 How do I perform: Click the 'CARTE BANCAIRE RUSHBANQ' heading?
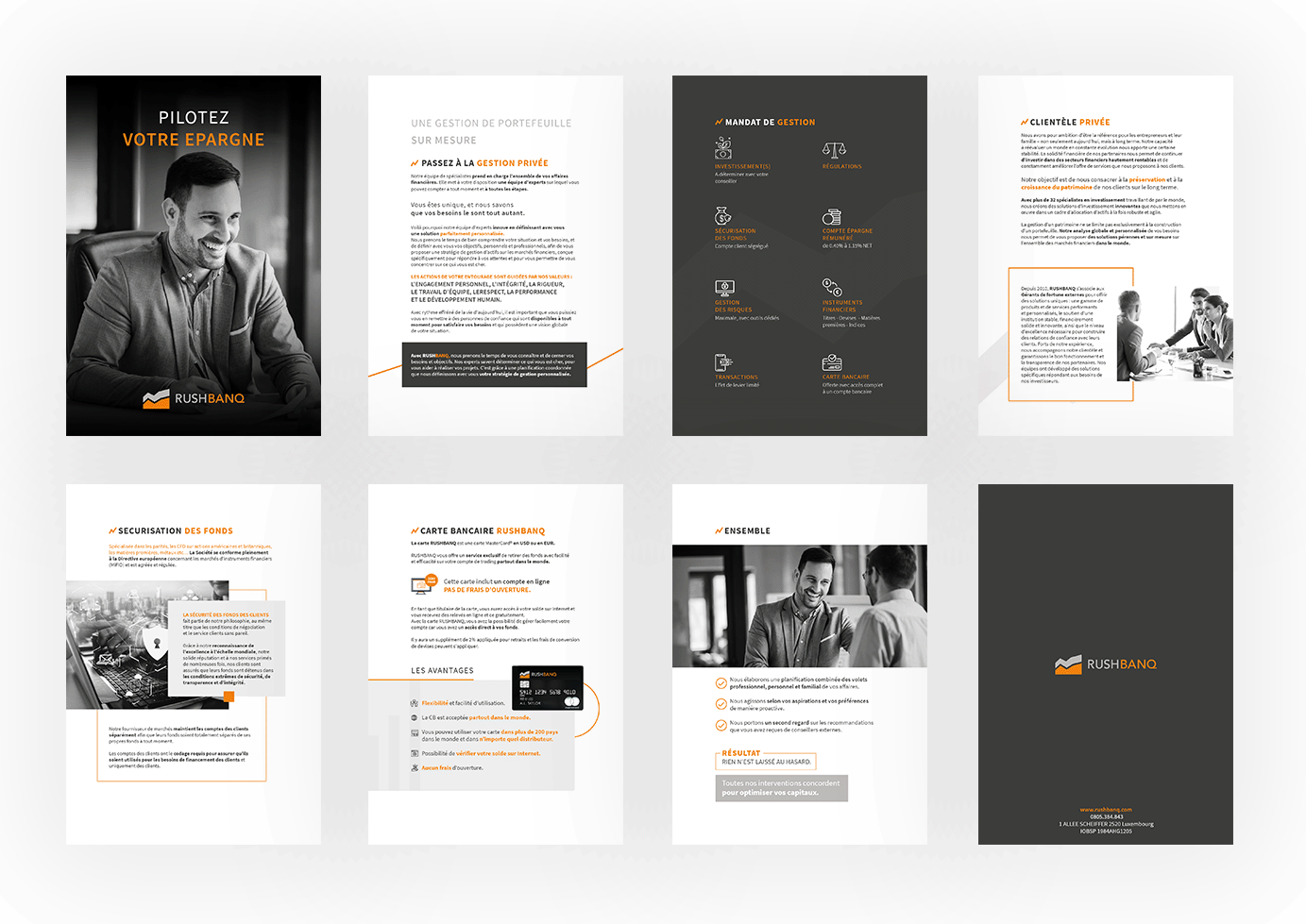point(483,530)
